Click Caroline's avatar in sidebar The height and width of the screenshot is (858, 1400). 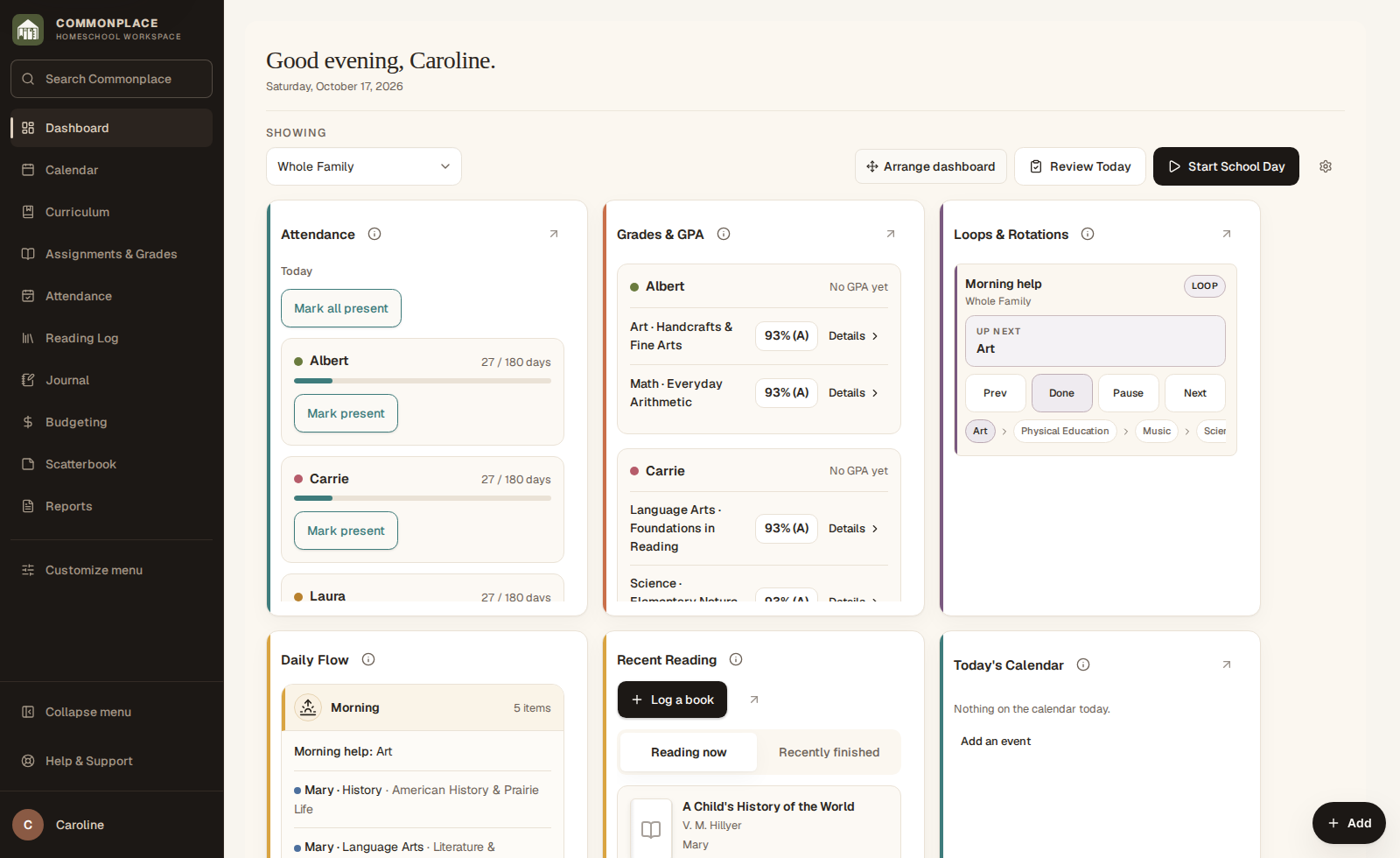tap(28, 825)
